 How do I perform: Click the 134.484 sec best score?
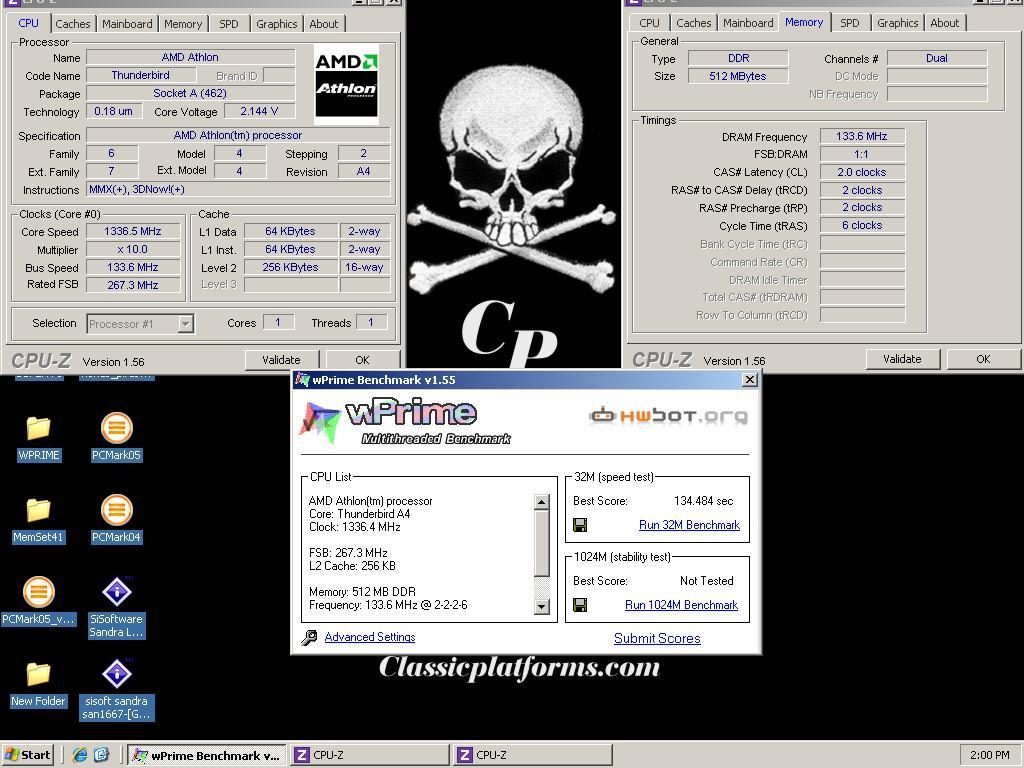point(703,501)
